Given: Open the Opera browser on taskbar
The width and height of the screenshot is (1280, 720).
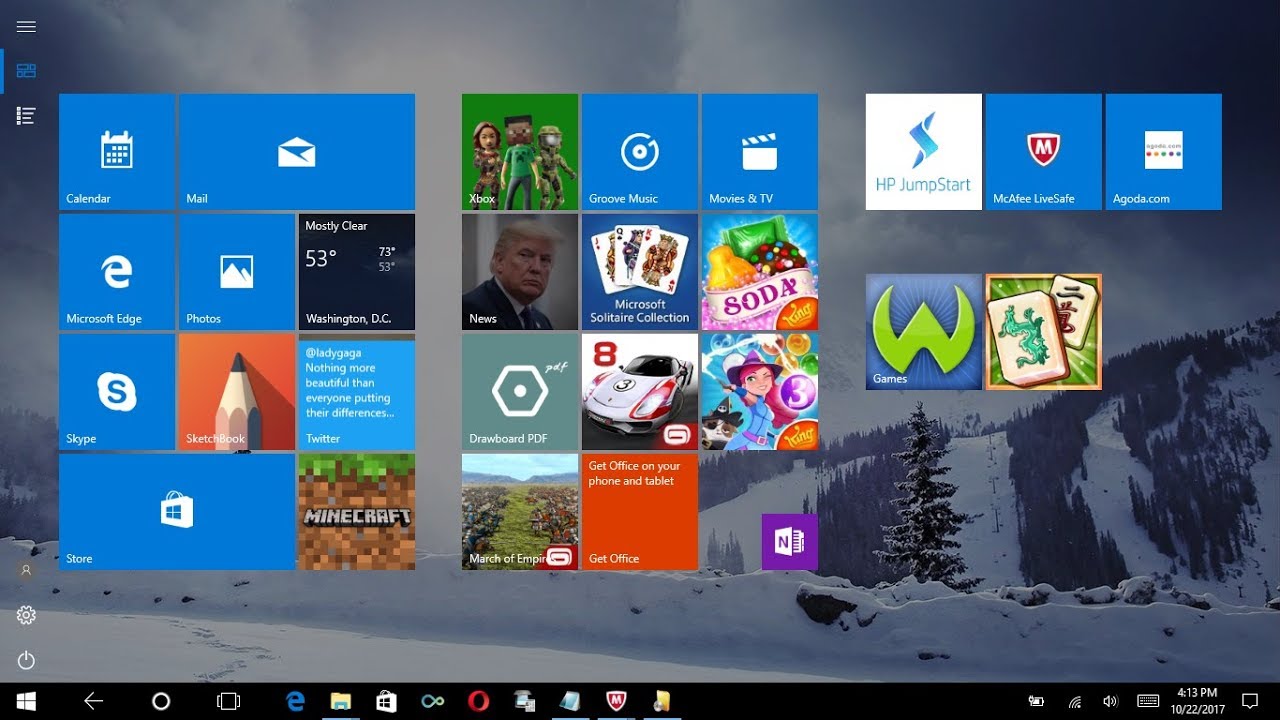Looking at the screenshot, I should pos(478,701).
